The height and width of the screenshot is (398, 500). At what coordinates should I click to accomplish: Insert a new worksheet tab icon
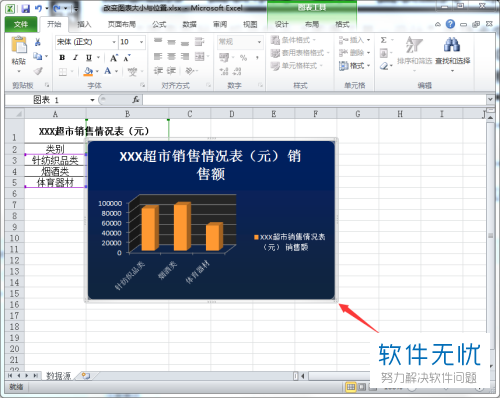[x=86, y=376]
